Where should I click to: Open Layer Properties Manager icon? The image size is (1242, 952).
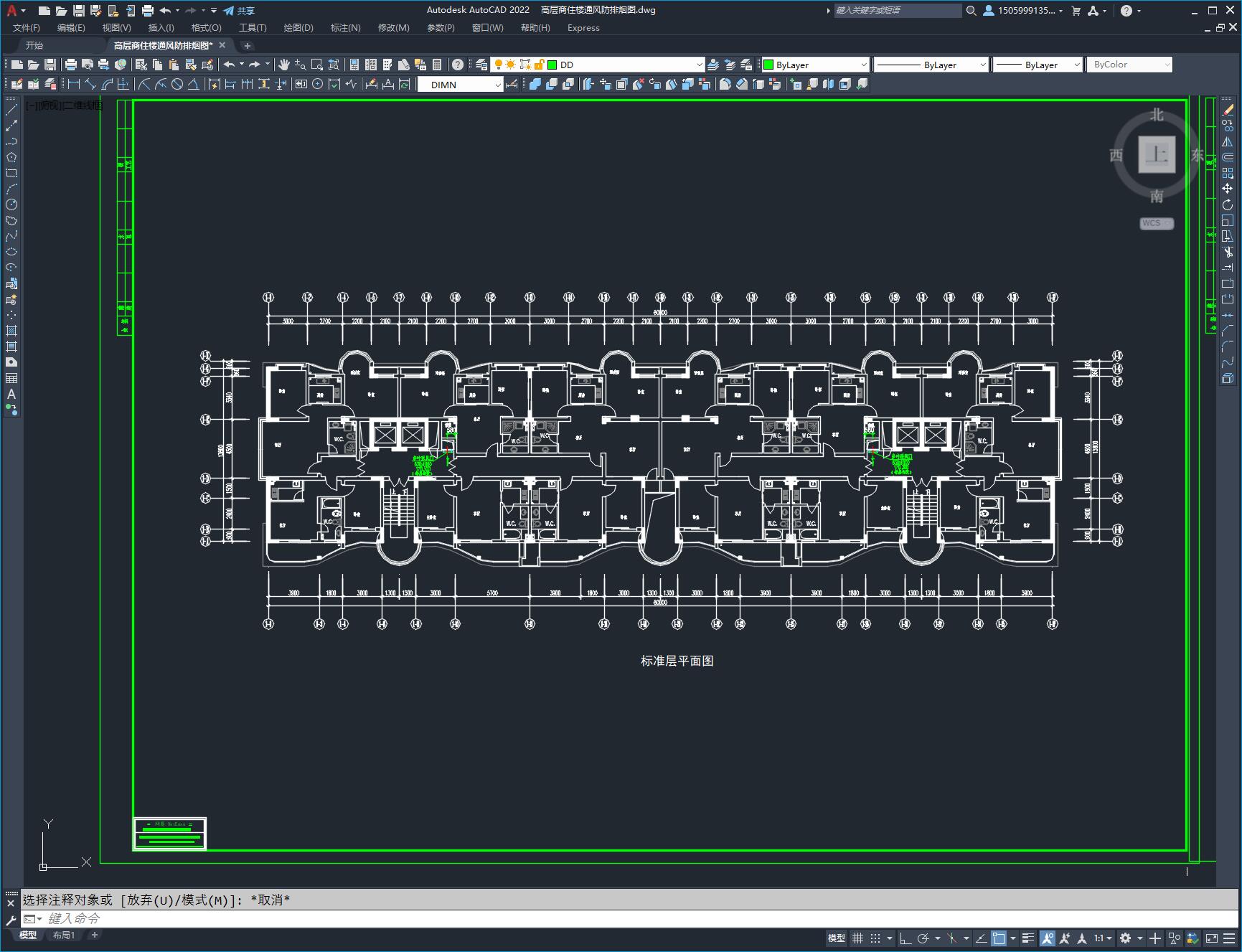point(481,65)
